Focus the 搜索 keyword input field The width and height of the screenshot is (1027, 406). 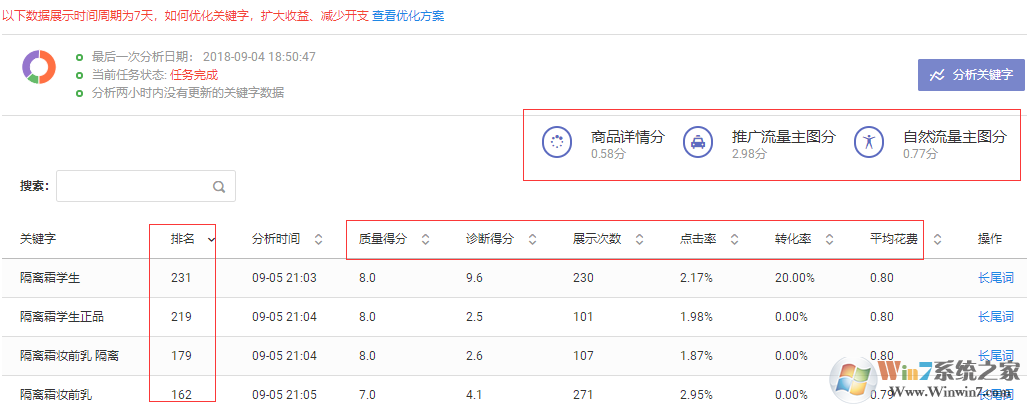[x=135, y=186]
